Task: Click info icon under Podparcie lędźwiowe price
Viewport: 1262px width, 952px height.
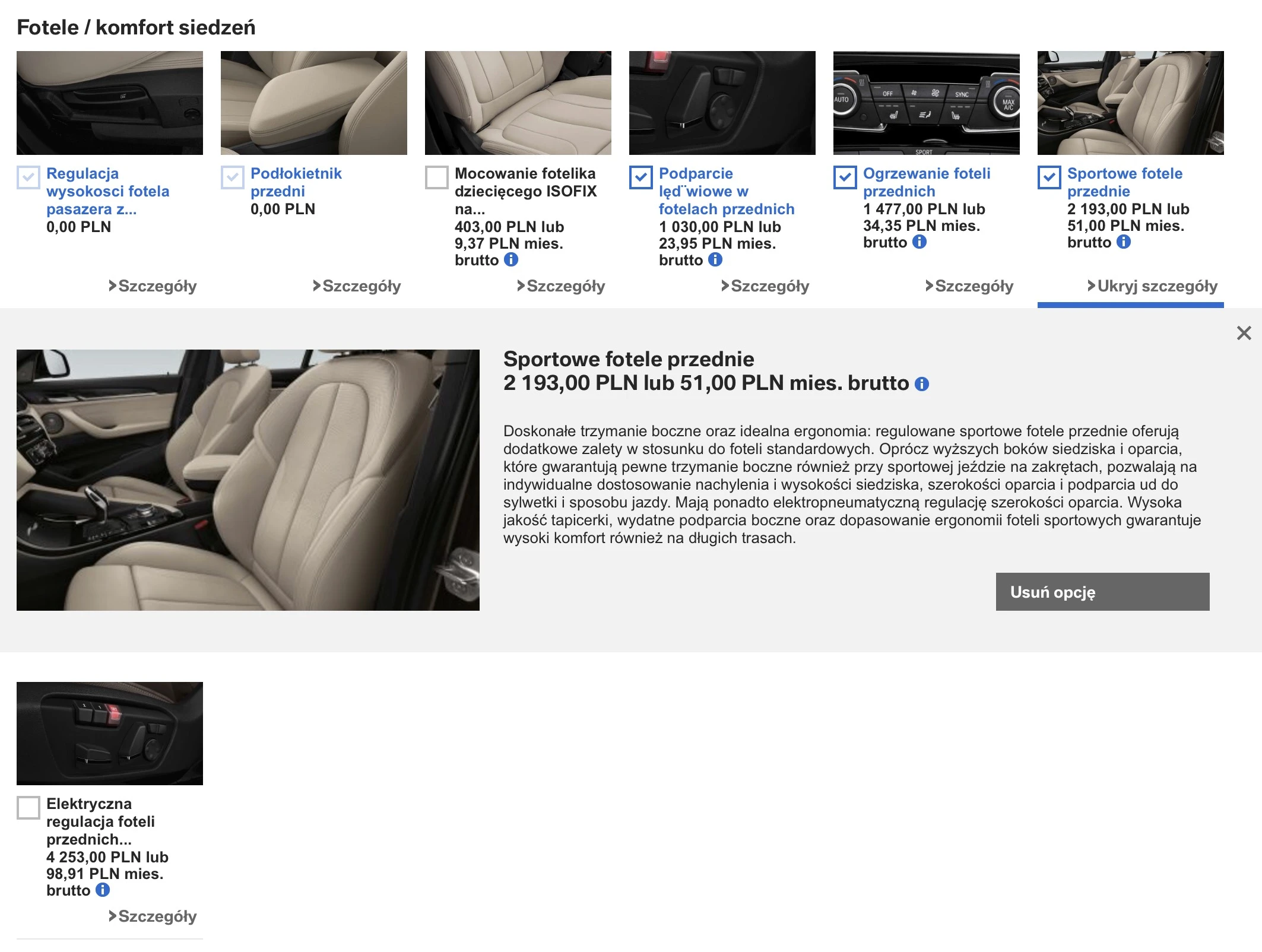Action: coord(715,259)
